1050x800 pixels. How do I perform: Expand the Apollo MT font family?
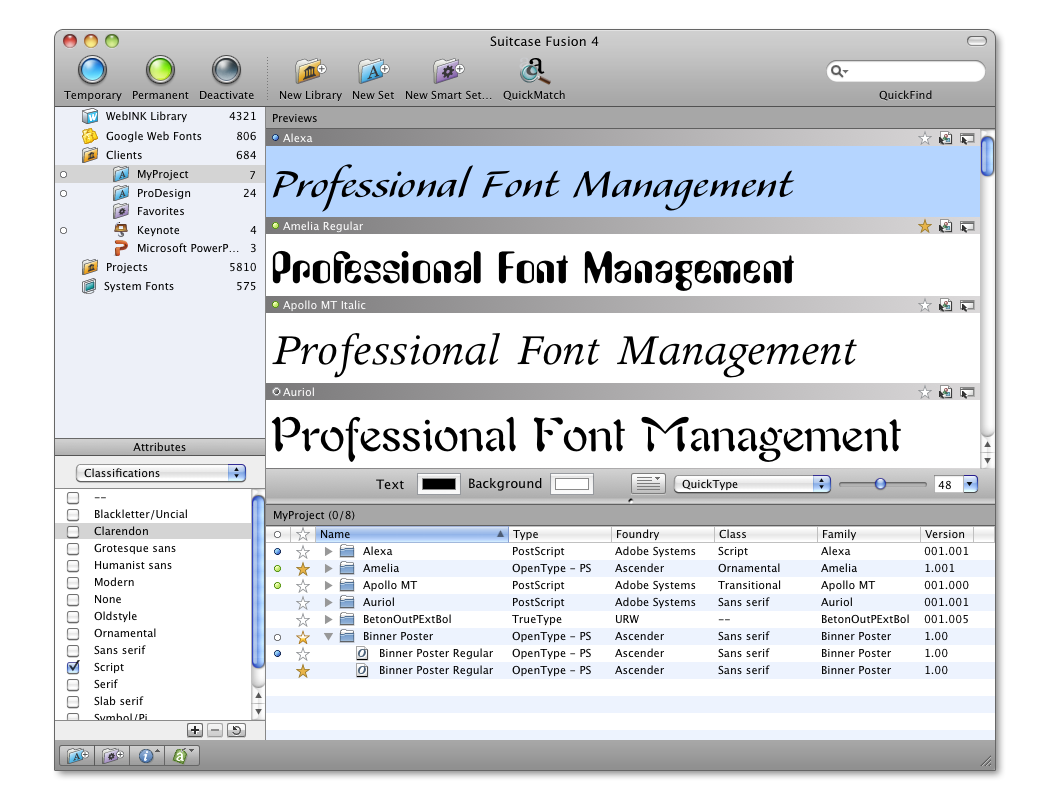point(328,585)
